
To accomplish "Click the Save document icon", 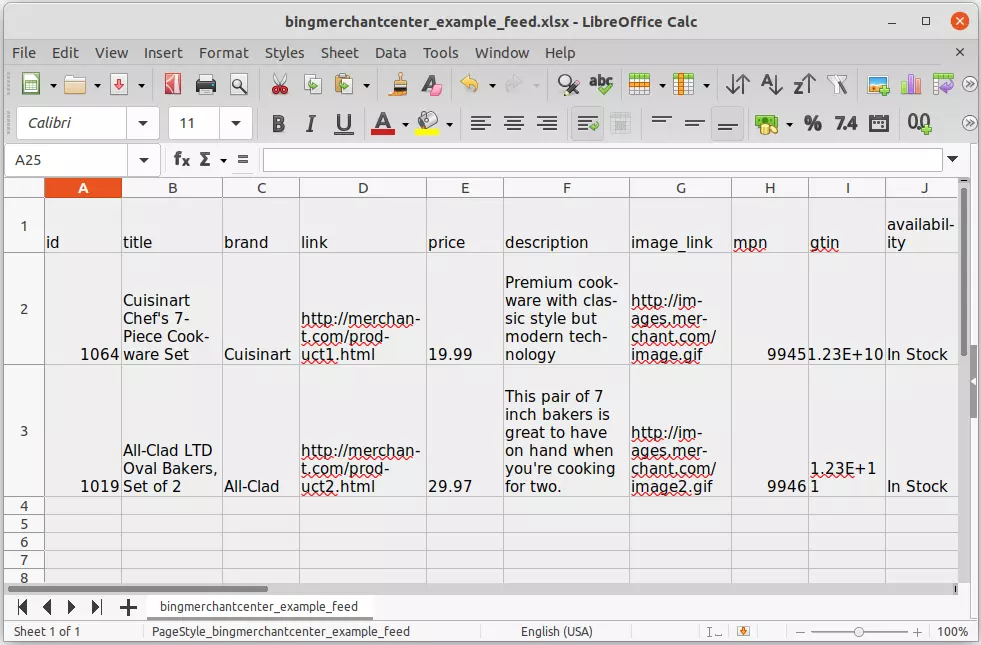I will pos(119,84).
